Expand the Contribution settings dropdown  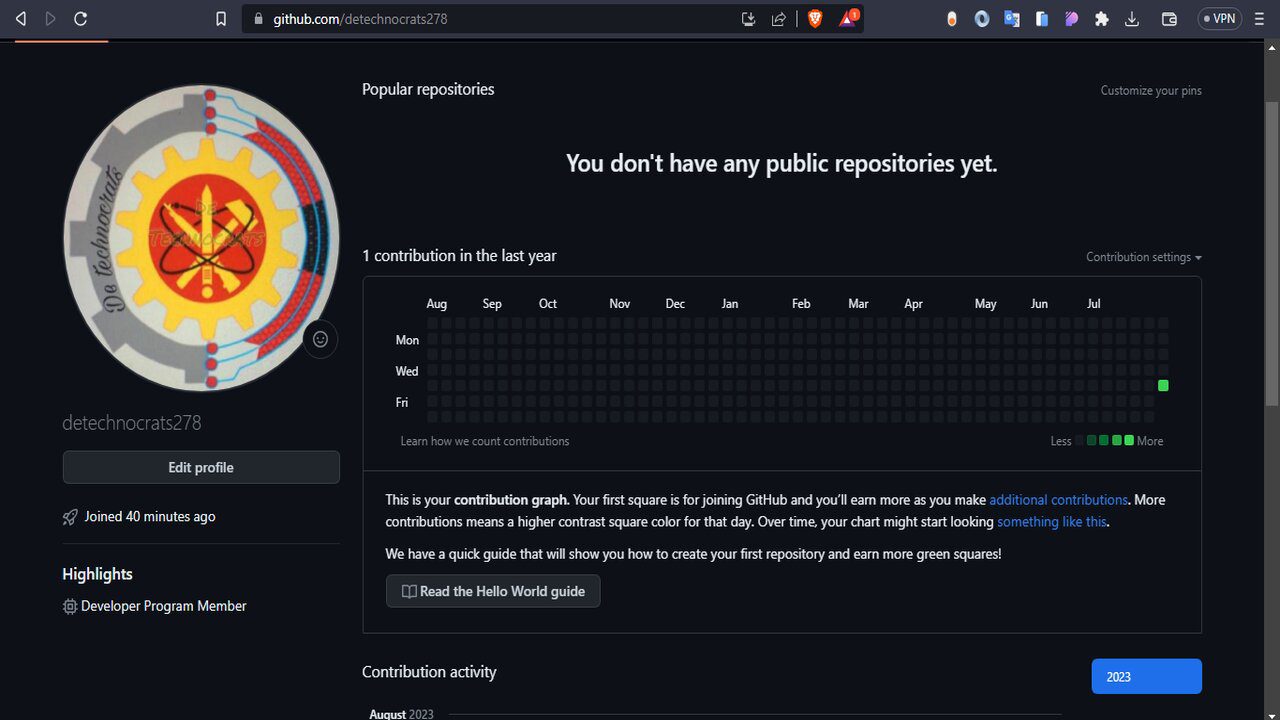pyautogui.click(x=1143, y=257)
